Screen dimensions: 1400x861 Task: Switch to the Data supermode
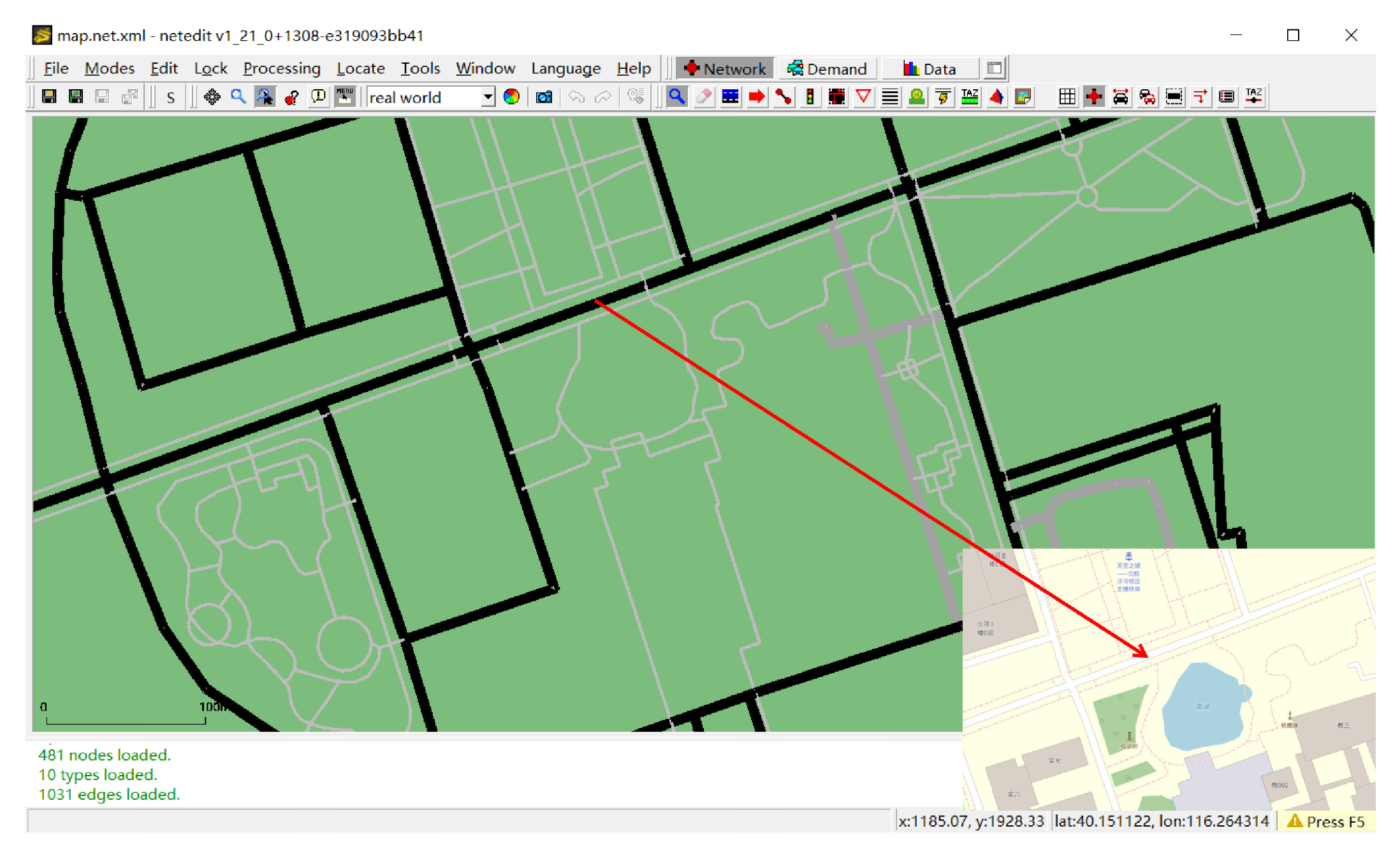click(930, 68)
